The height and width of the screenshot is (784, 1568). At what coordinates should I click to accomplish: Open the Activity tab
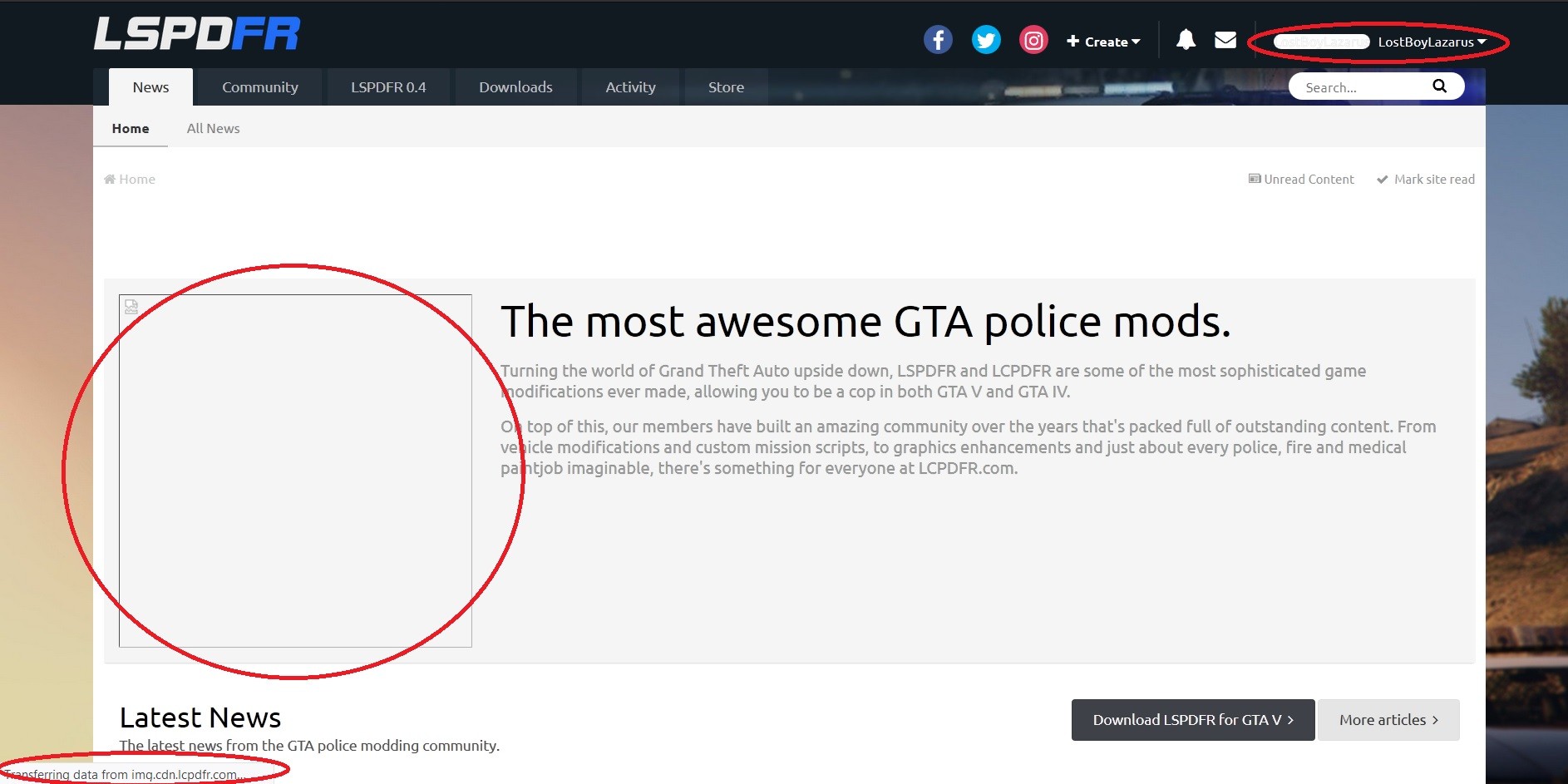coord(630,87)
